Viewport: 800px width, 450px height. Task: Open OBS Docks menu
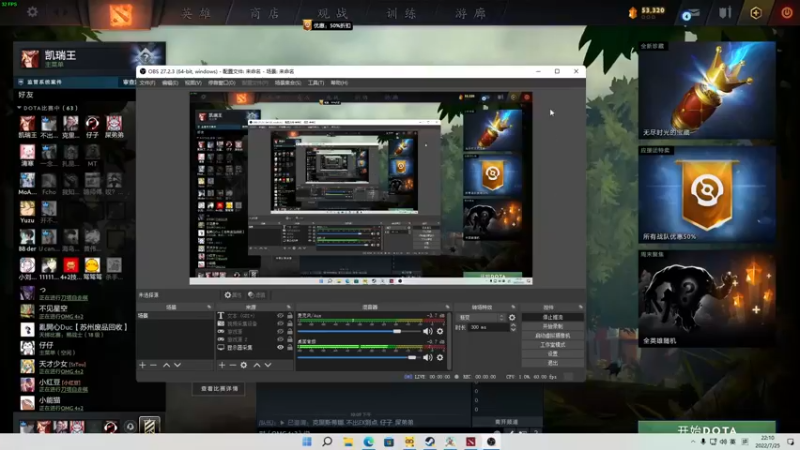(x=221, y=83)
